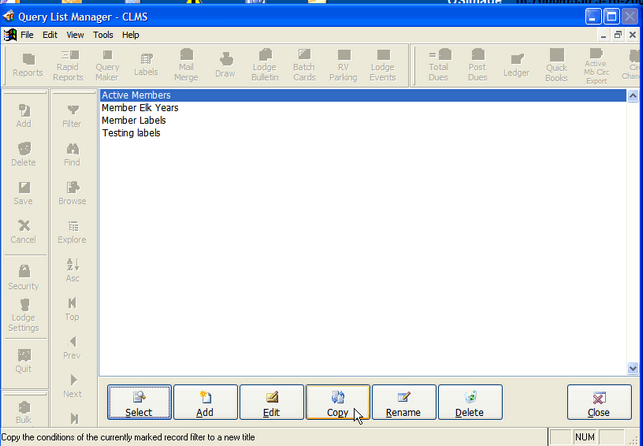Open the Lodge Bulletin icon
Image resolution: width=643 pixels, height=446 pixels.
[x=265, y=65]
